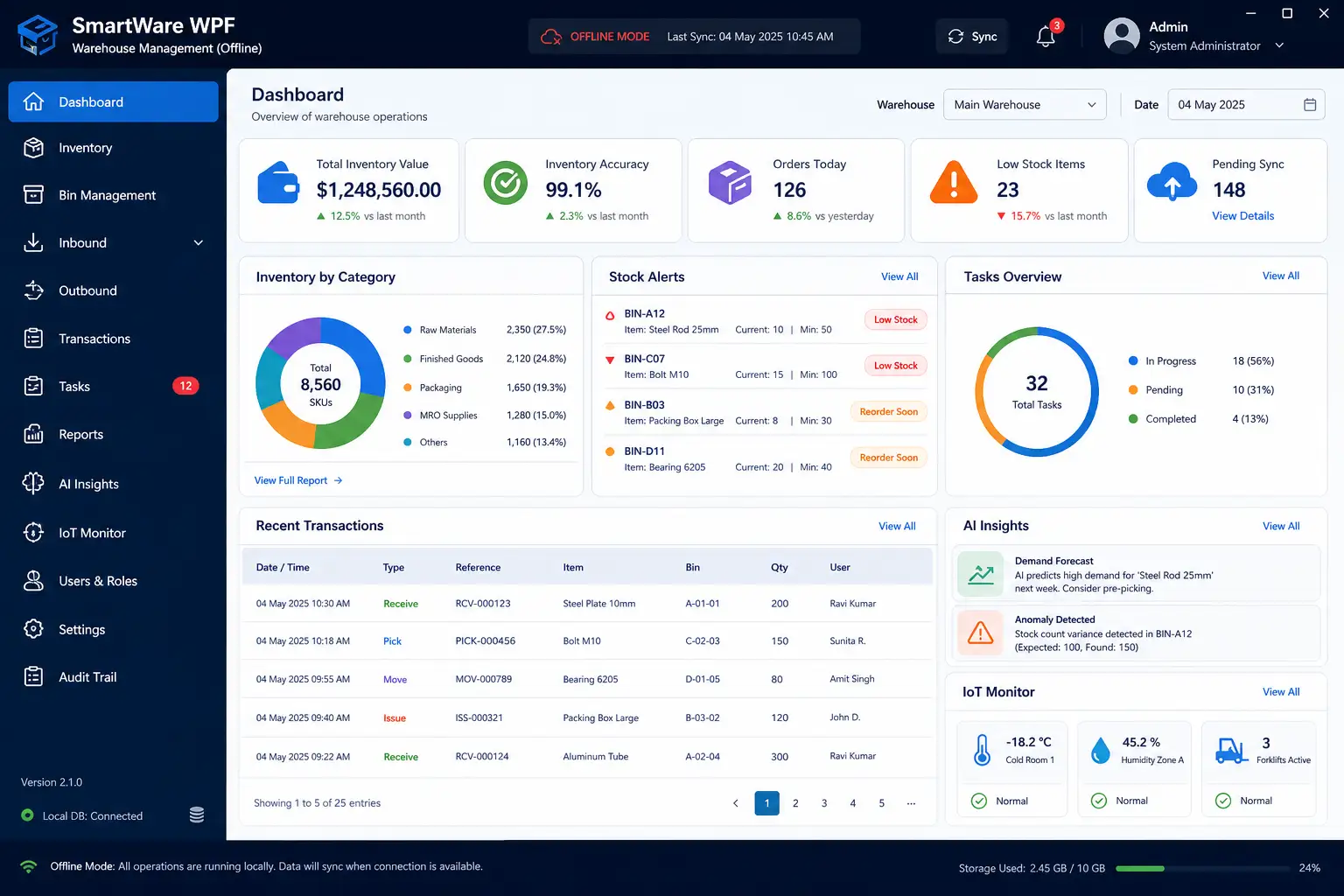Image resolution: width=1344 pixels, height=896 pixels.
Task: Go to page 3 of transactions
Action: coord(824,803)
